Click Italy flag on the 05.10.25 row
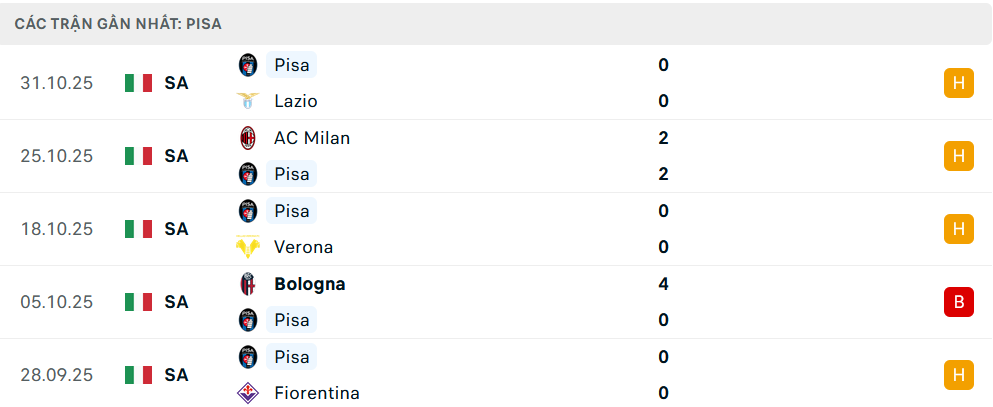Viewport: 993px width, 407px height. point(138,302)
